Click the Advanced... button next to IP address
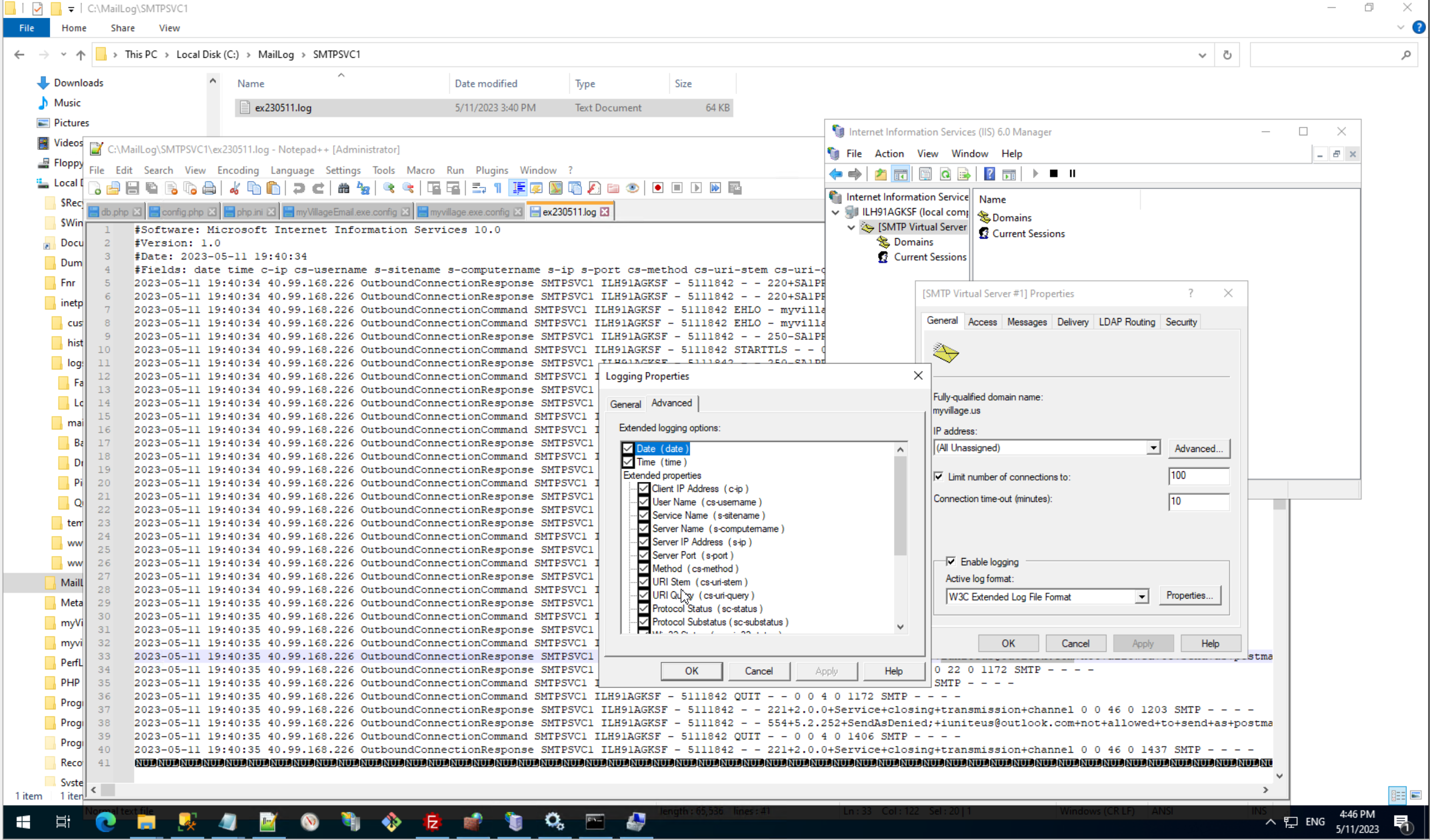 point(1198,449)
